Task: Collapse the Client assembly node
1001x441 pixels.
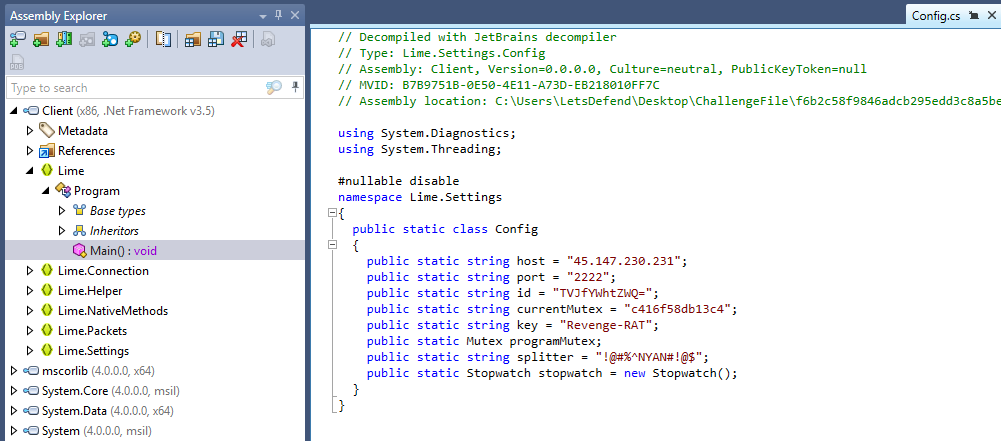Action: click(13, 111)
